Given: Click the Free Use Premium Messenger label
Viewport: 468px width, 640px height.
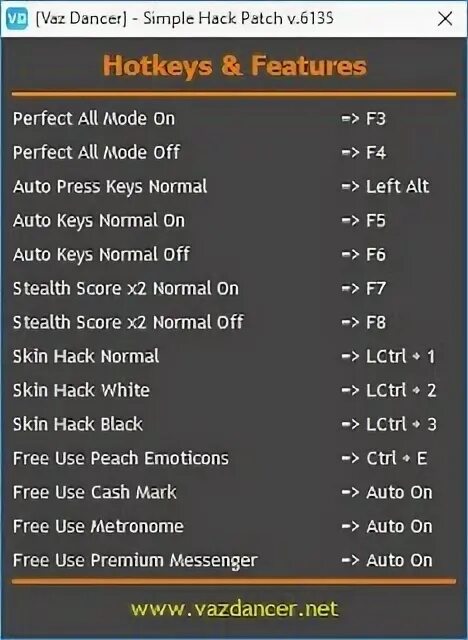Looking at the screenshot, I should [x=135, y=561].
